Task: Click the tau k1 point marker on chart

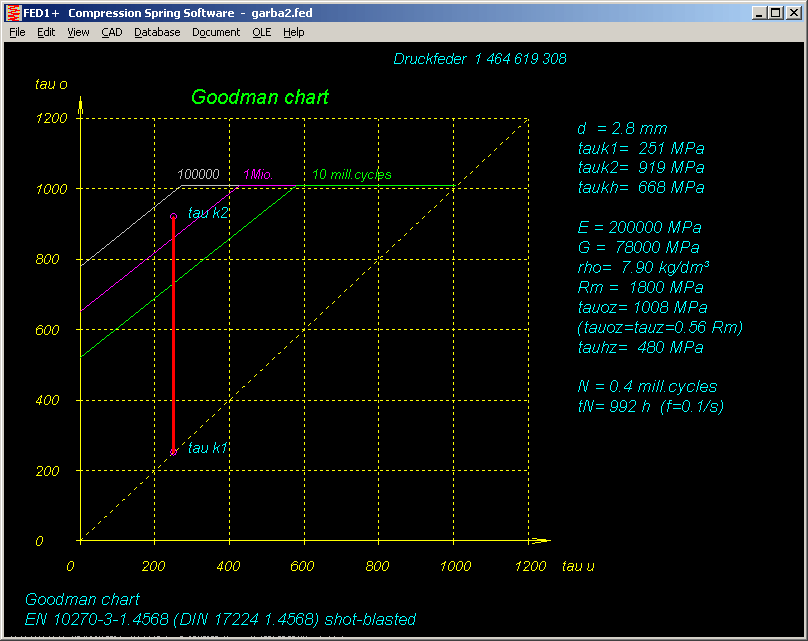Action: 173,452
